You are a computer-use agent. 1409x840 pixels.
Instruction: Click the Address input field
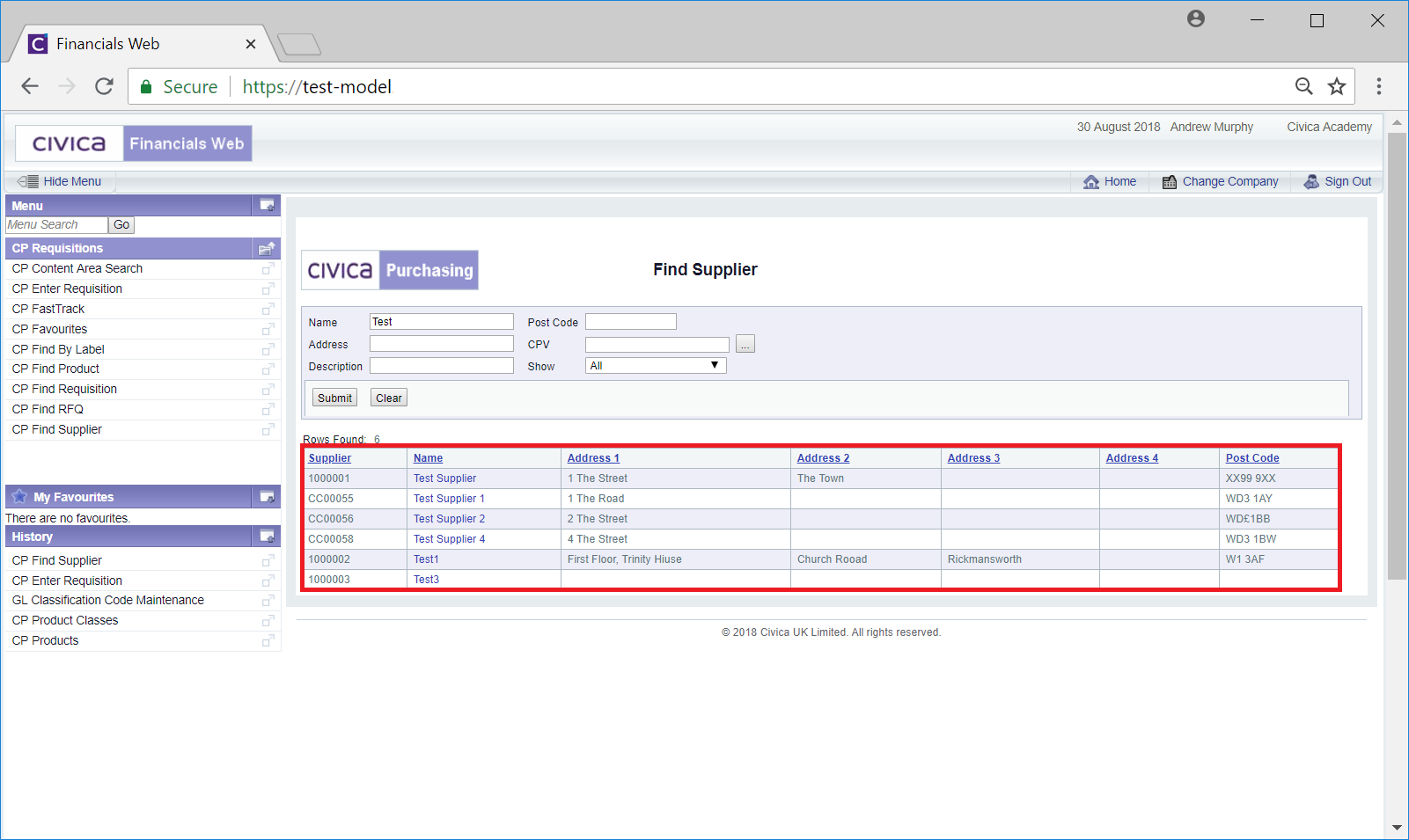(x=441, y=344)
